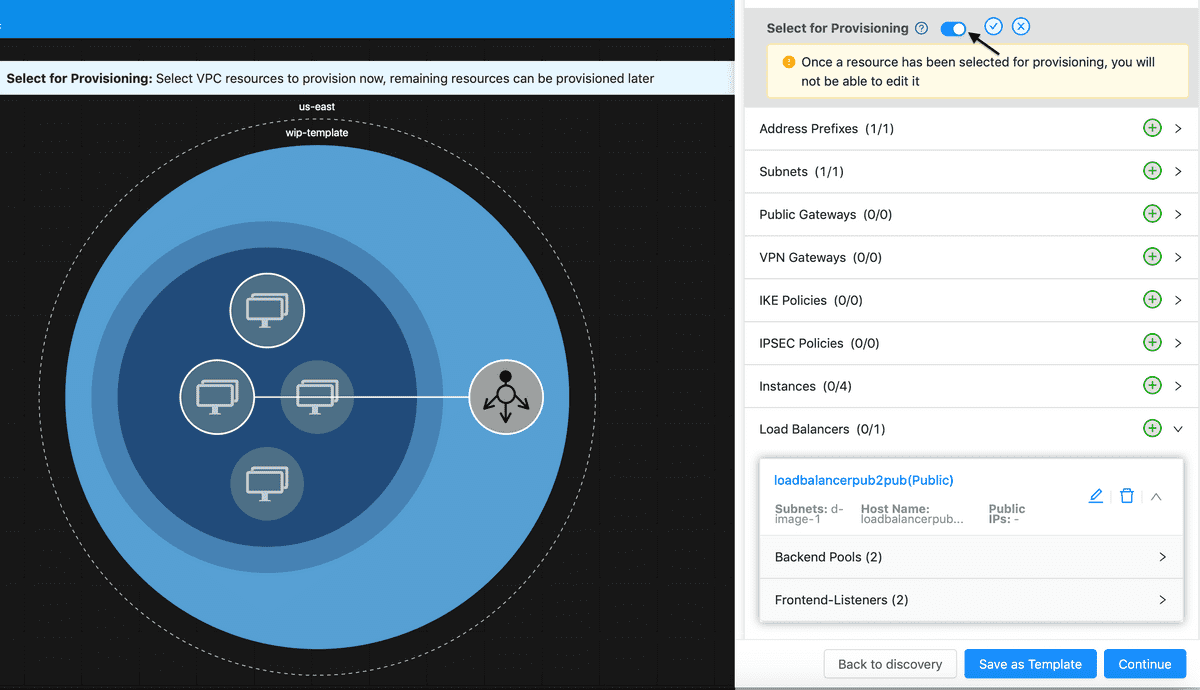Click the Public IPs field text
The height and width of the screenshot is (690, 1200).
point(1007,514)
